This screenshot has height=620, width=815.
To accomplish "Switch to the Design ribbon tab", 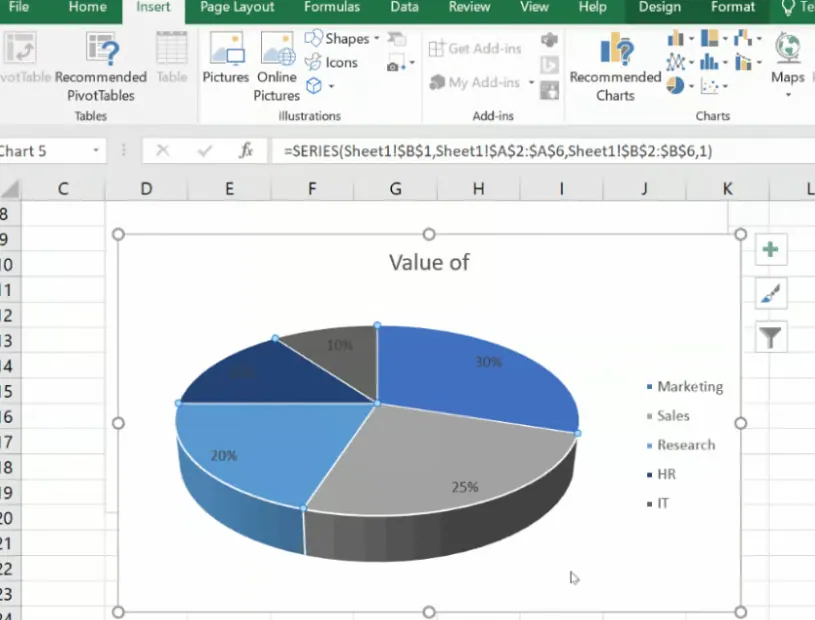I will click(x=661, y=8).
